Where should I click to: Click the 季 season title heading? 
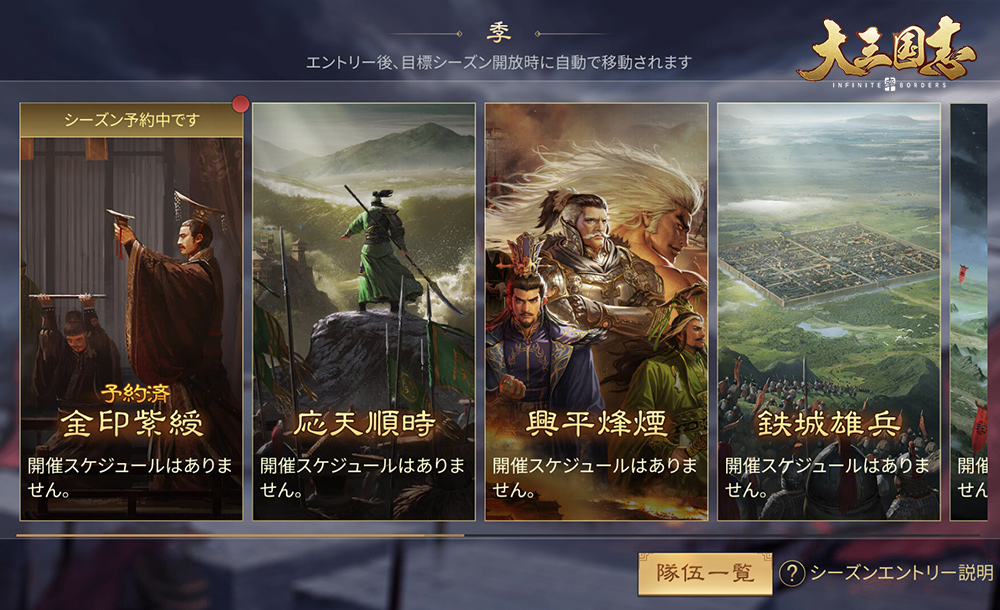499,33
